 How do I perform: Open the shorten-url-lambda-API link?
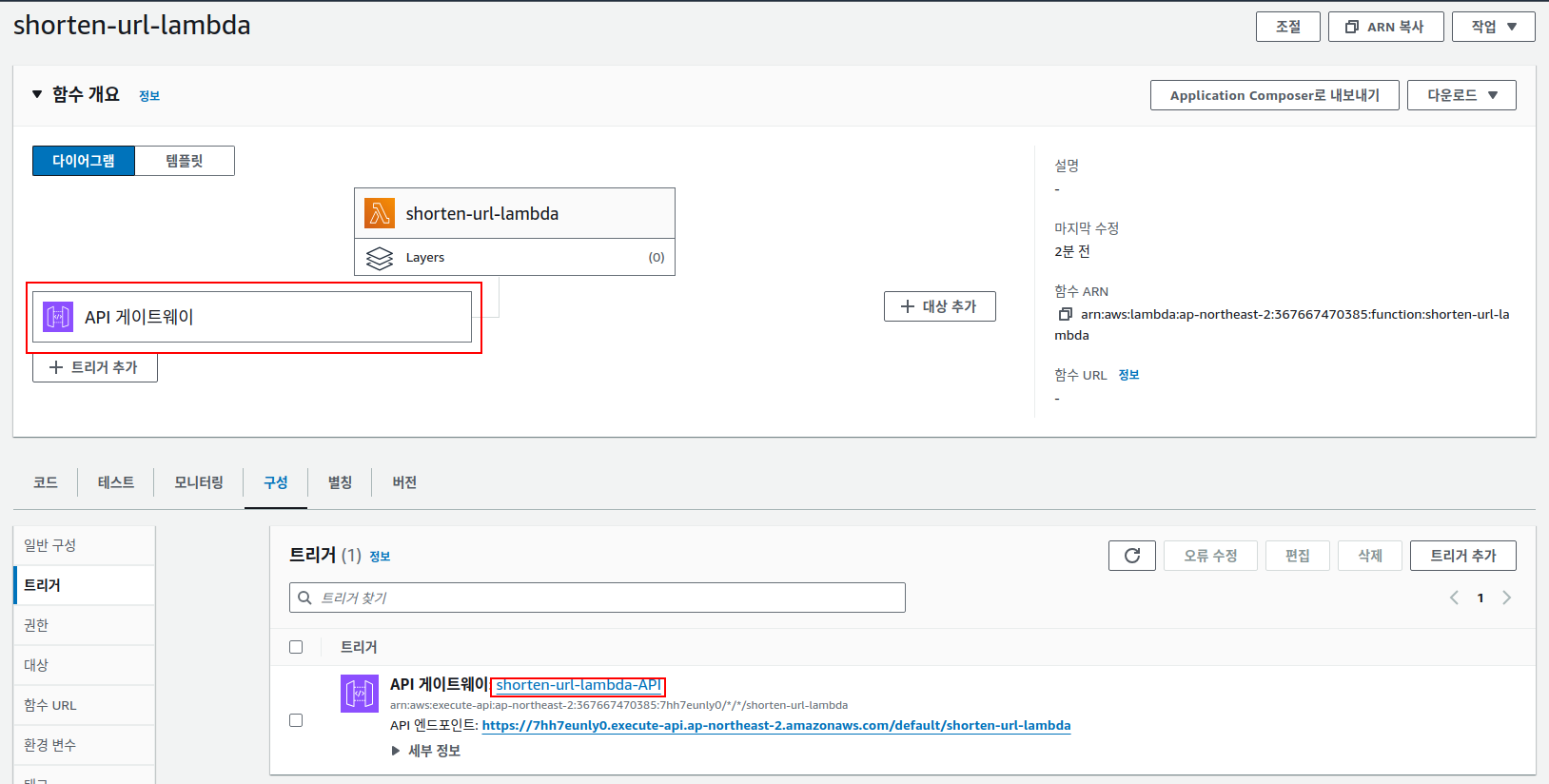point(578,685)
